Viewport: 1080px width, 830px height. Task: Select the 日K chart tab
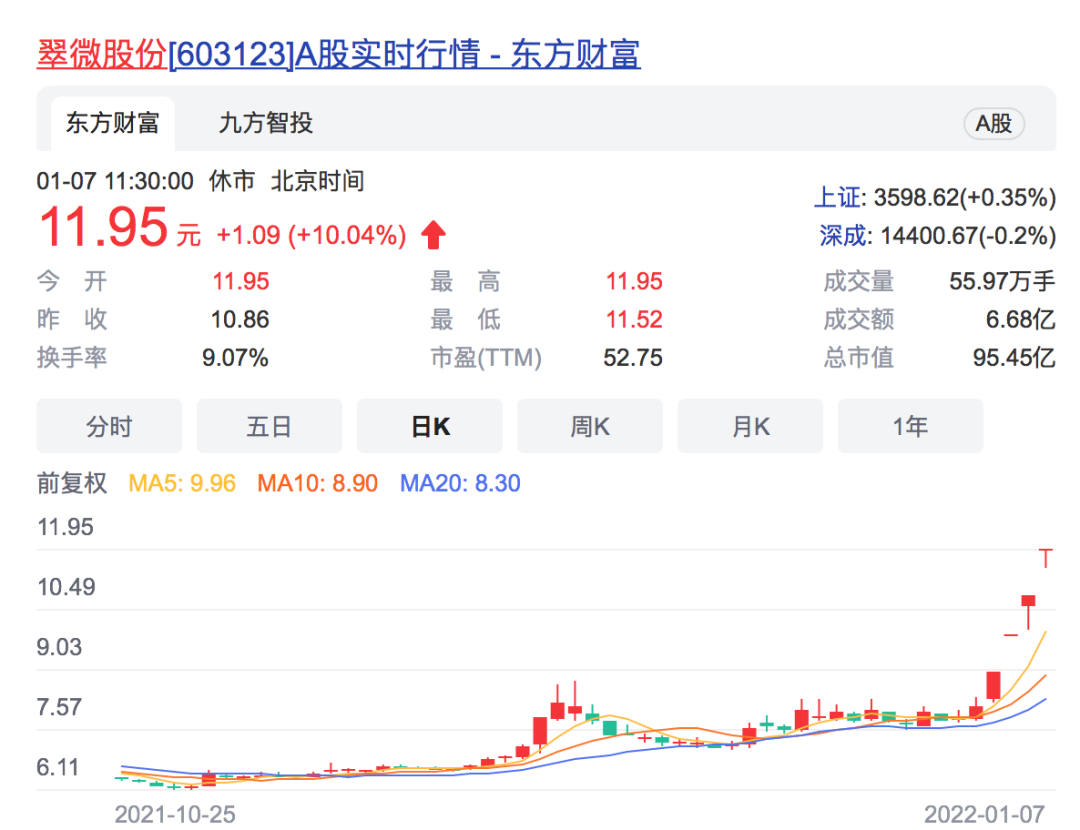429,425
